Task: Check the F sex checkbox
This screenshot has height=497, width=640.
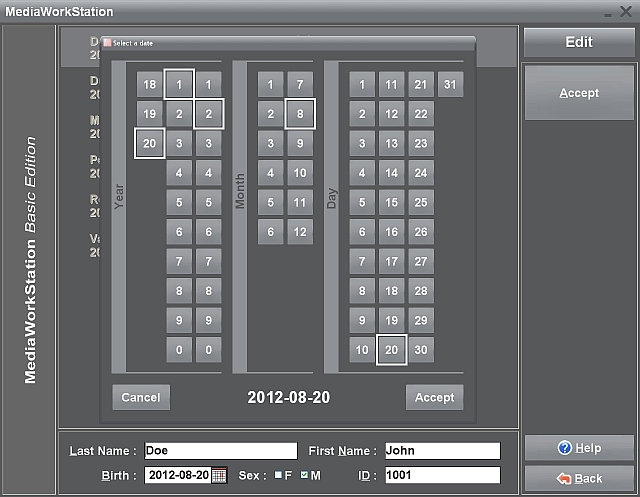Action: [x=278, y=475]
